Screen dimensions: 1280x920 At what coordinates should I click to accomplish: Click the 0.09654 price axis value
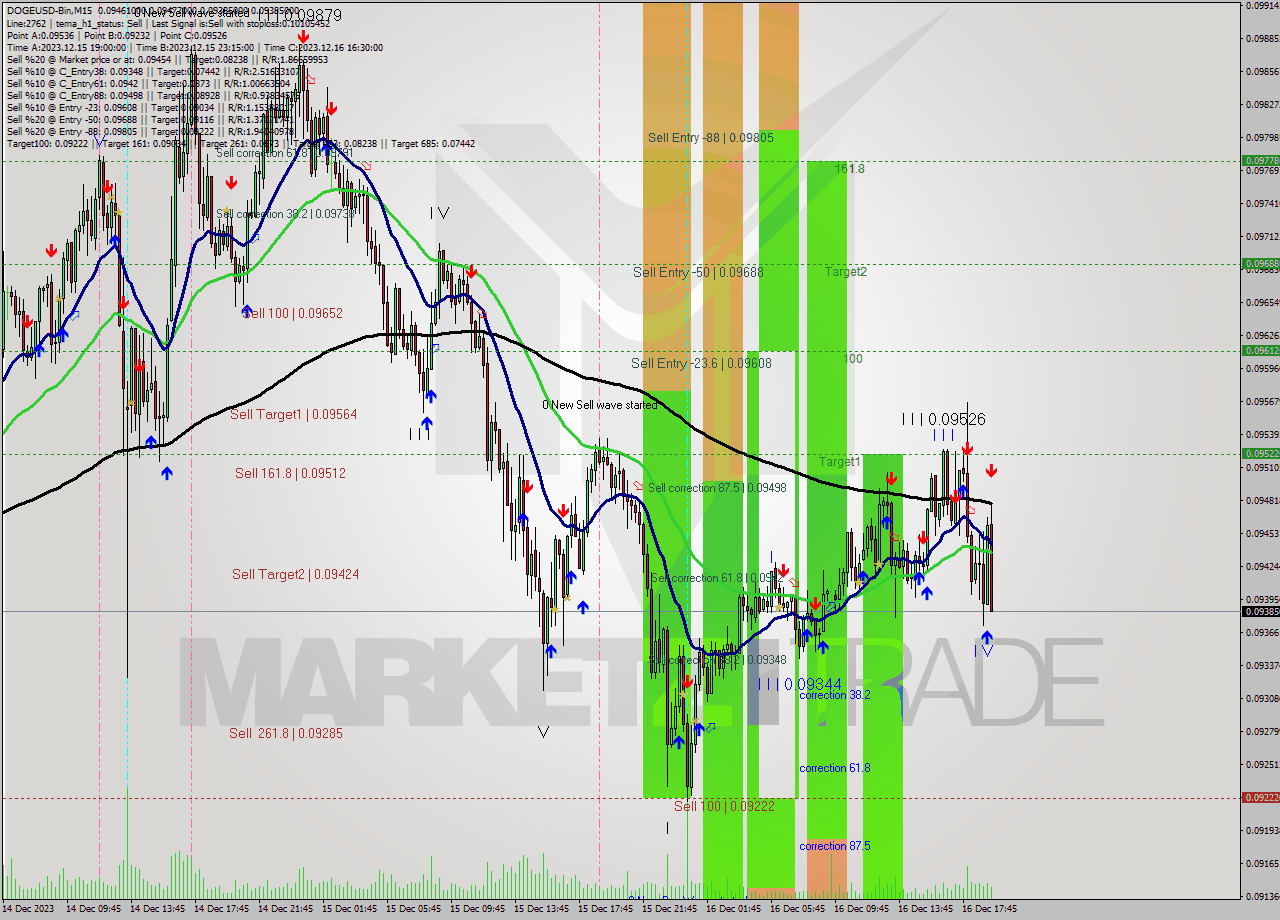click(1264, 302)
